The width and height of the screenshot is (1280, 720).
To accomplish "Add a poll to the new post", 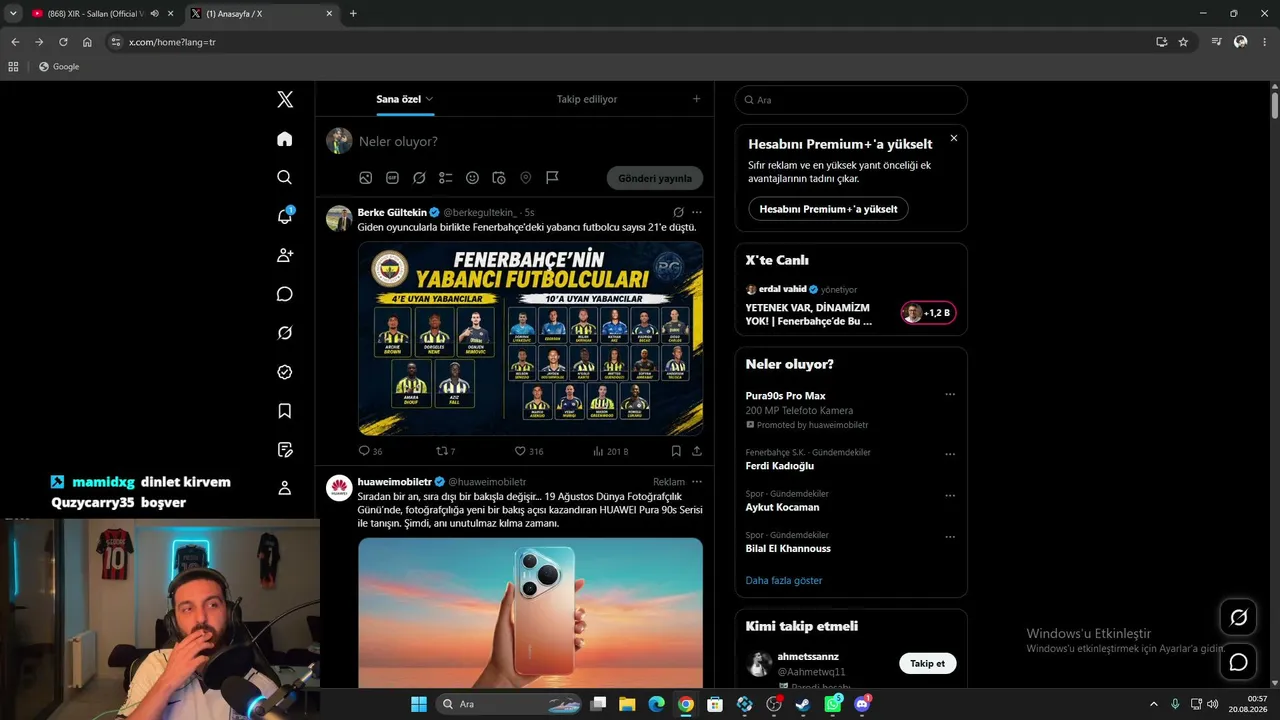I will point(446,178).
